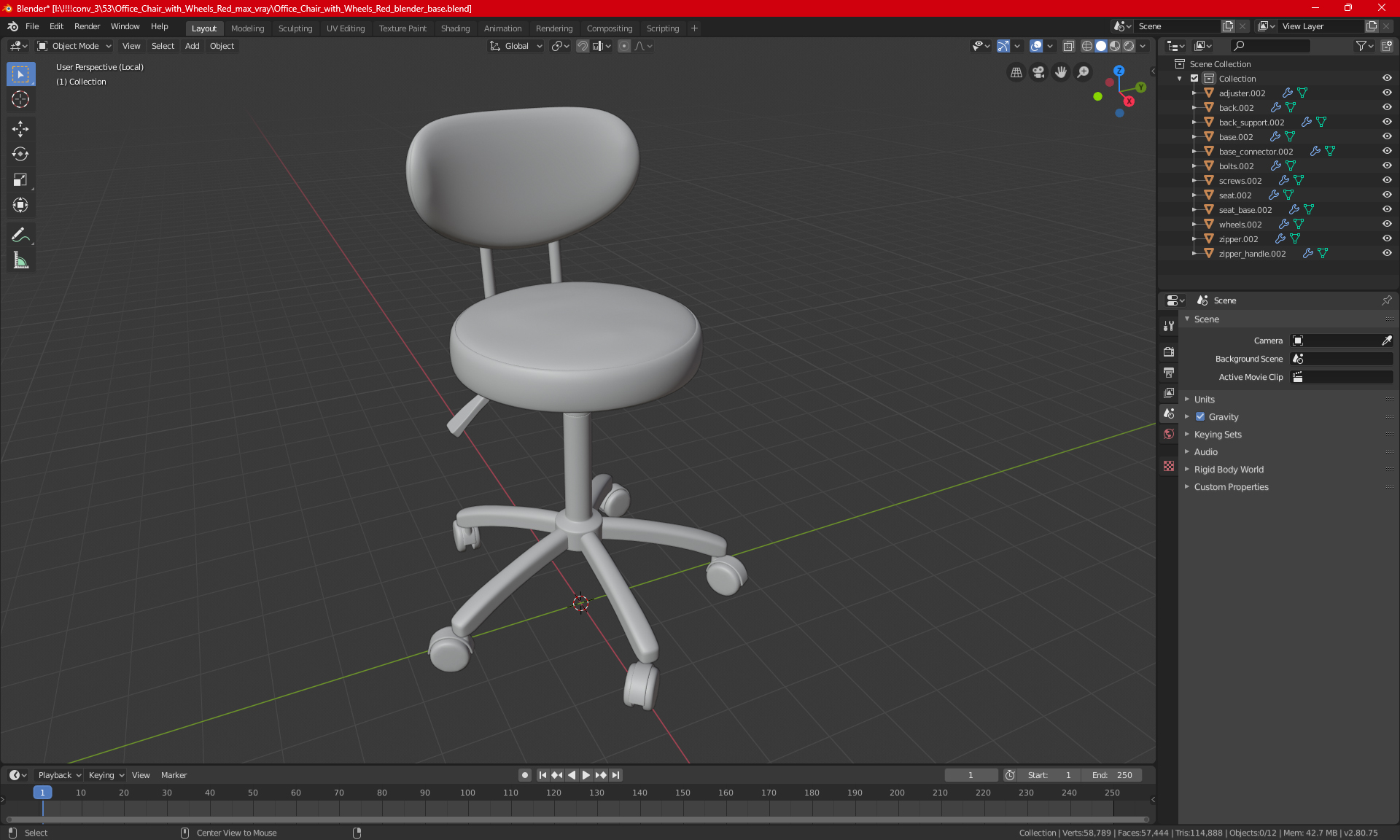
Task: Select the Move tool in toolbar
Action: pos(20,129)
